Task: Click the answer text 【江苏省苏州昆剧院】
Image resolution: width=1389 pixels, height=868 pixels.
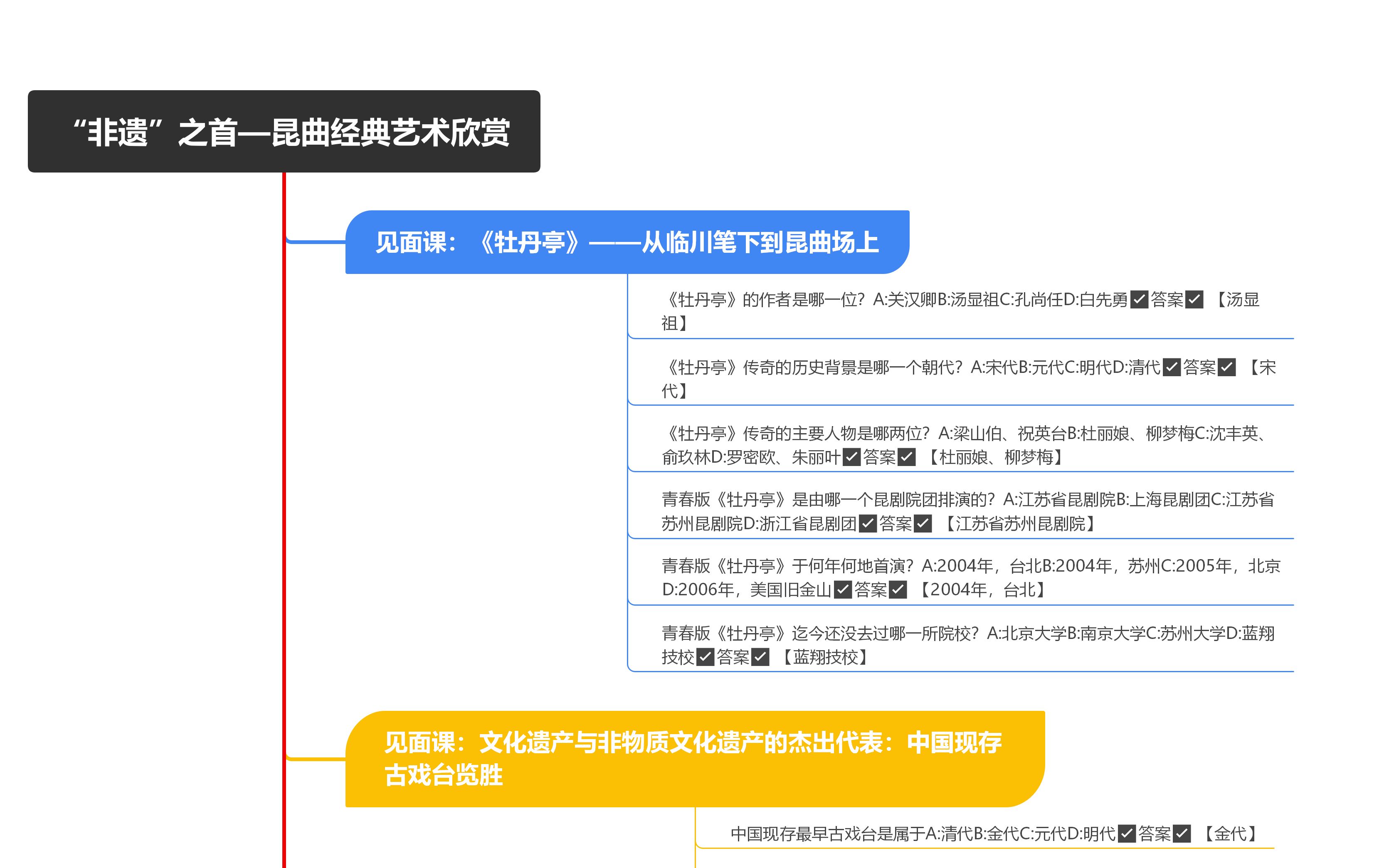Action: (x=1020, y=523)
